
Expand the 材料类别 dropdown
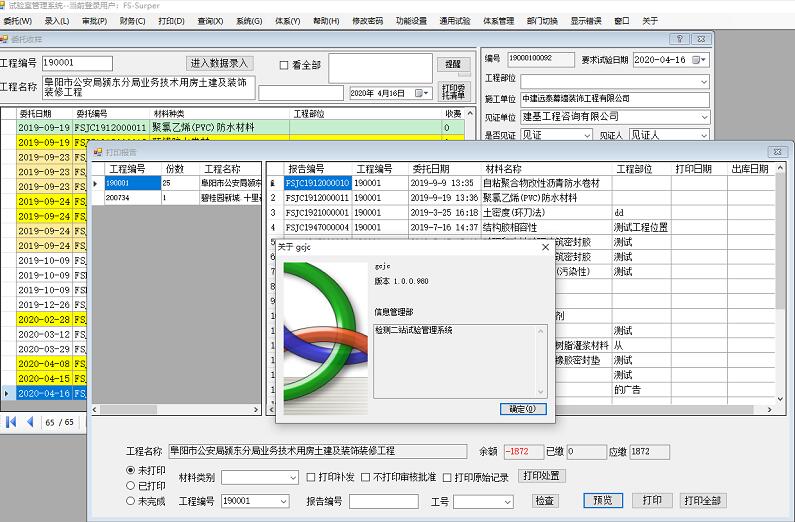pos(291,477)
